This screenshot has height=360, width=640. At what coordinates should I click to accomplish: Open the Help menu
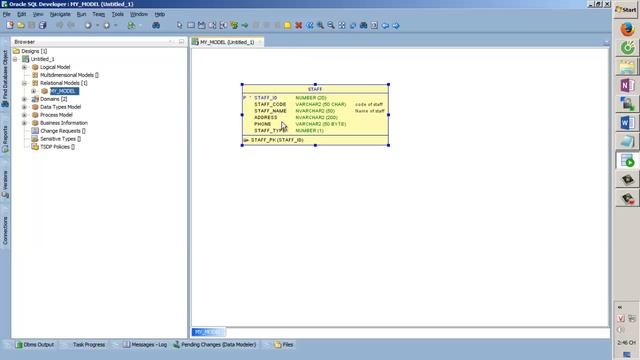coord(160,14)
